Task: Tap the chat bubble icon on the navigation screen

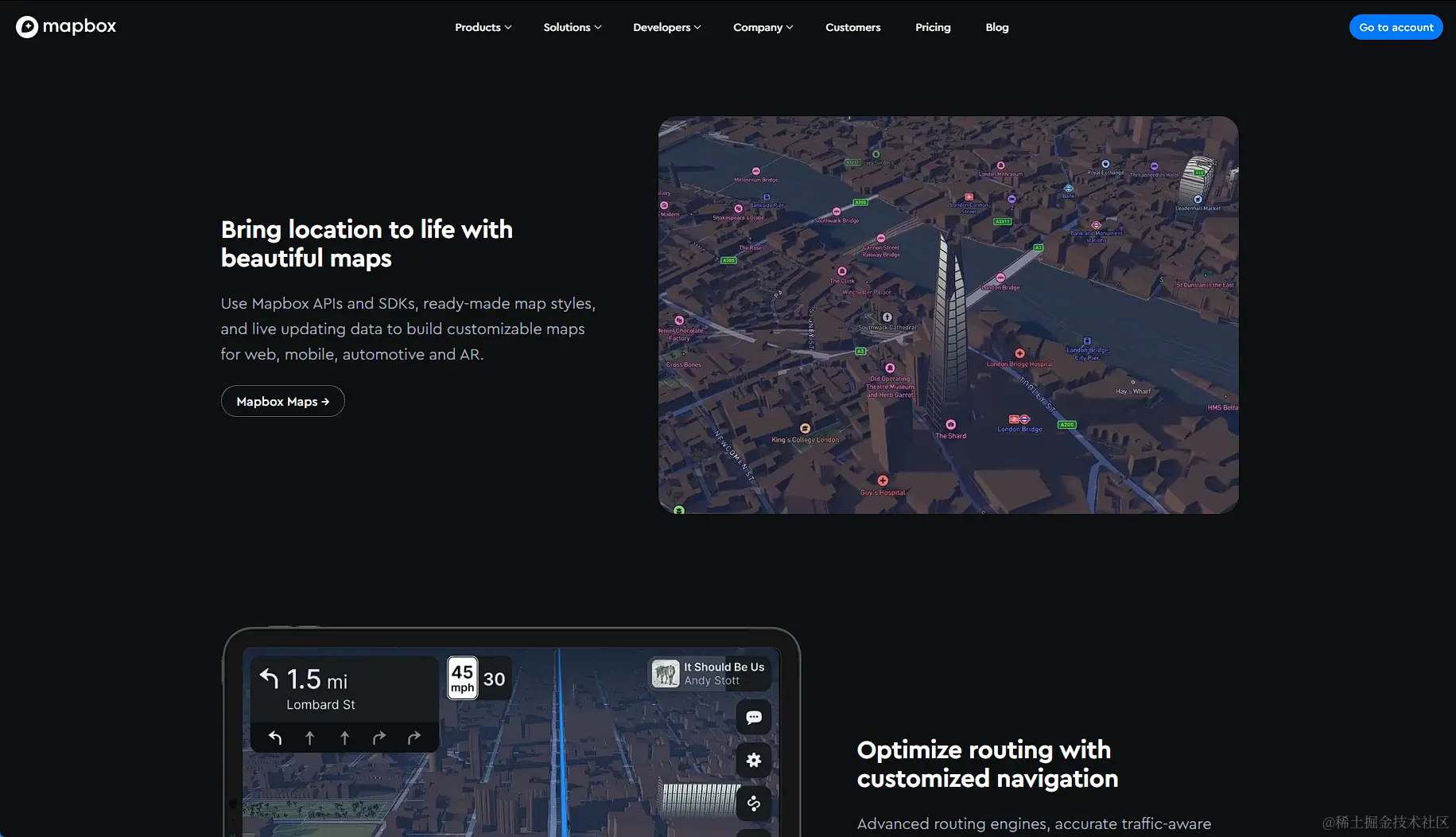Action: 753,717
